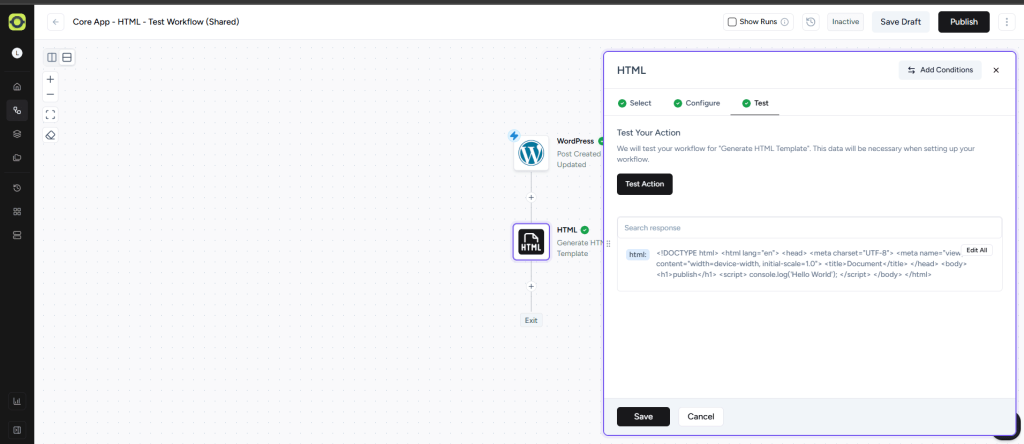The image size is (1024, 444).
Task: Fit the workflow to screen with the fullscreen icon
Action: [x=51, y=114]
